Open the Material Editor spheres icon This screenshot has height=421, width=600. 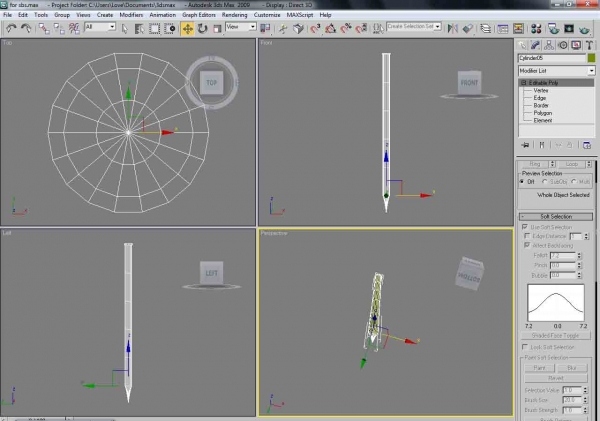pyautogui.click(x=536, y=28)
